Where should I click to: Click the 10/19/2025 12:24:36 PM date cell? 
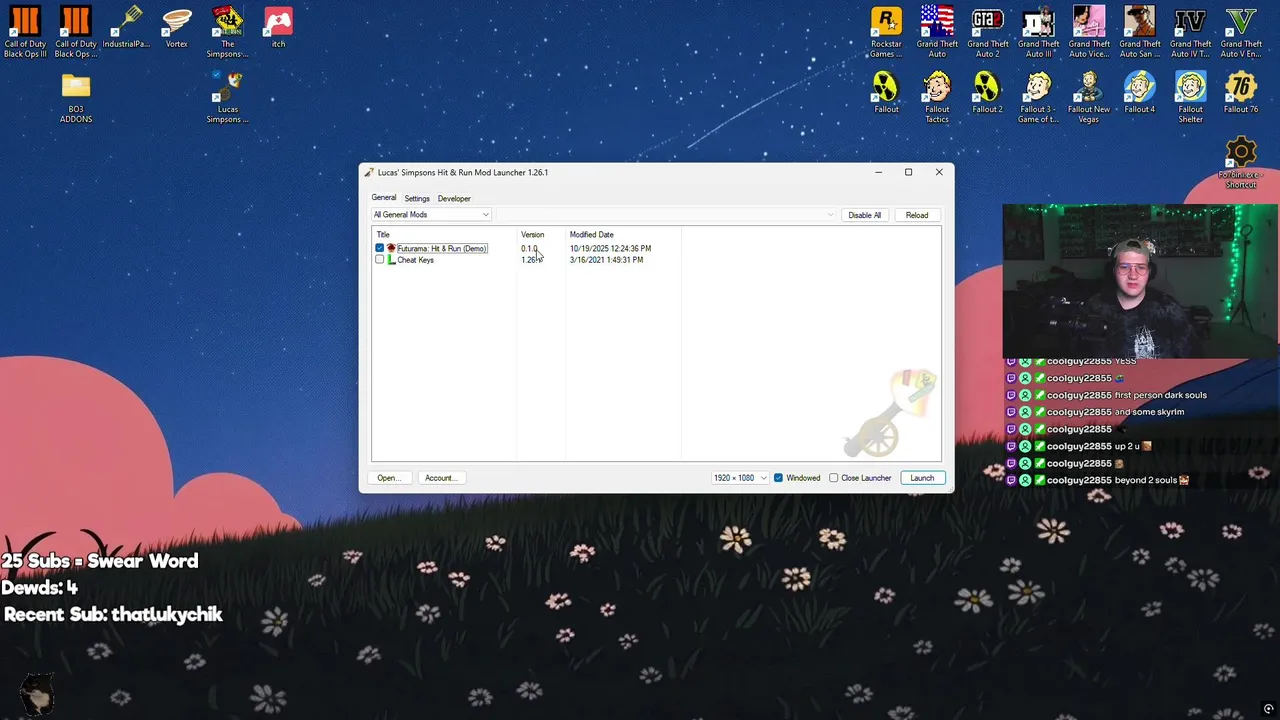tap(610, 248)
